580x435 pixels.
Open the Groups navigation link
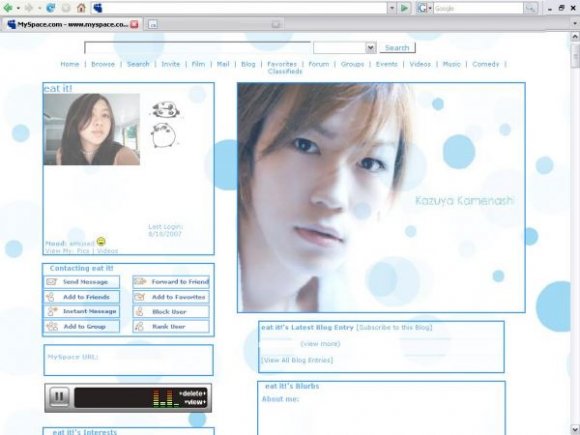[x=353, y=64]
